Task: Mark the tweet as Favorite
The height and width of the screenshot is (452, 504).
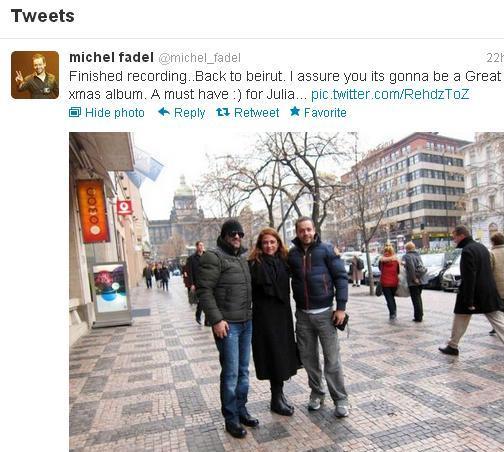Action: pos(318,112)
